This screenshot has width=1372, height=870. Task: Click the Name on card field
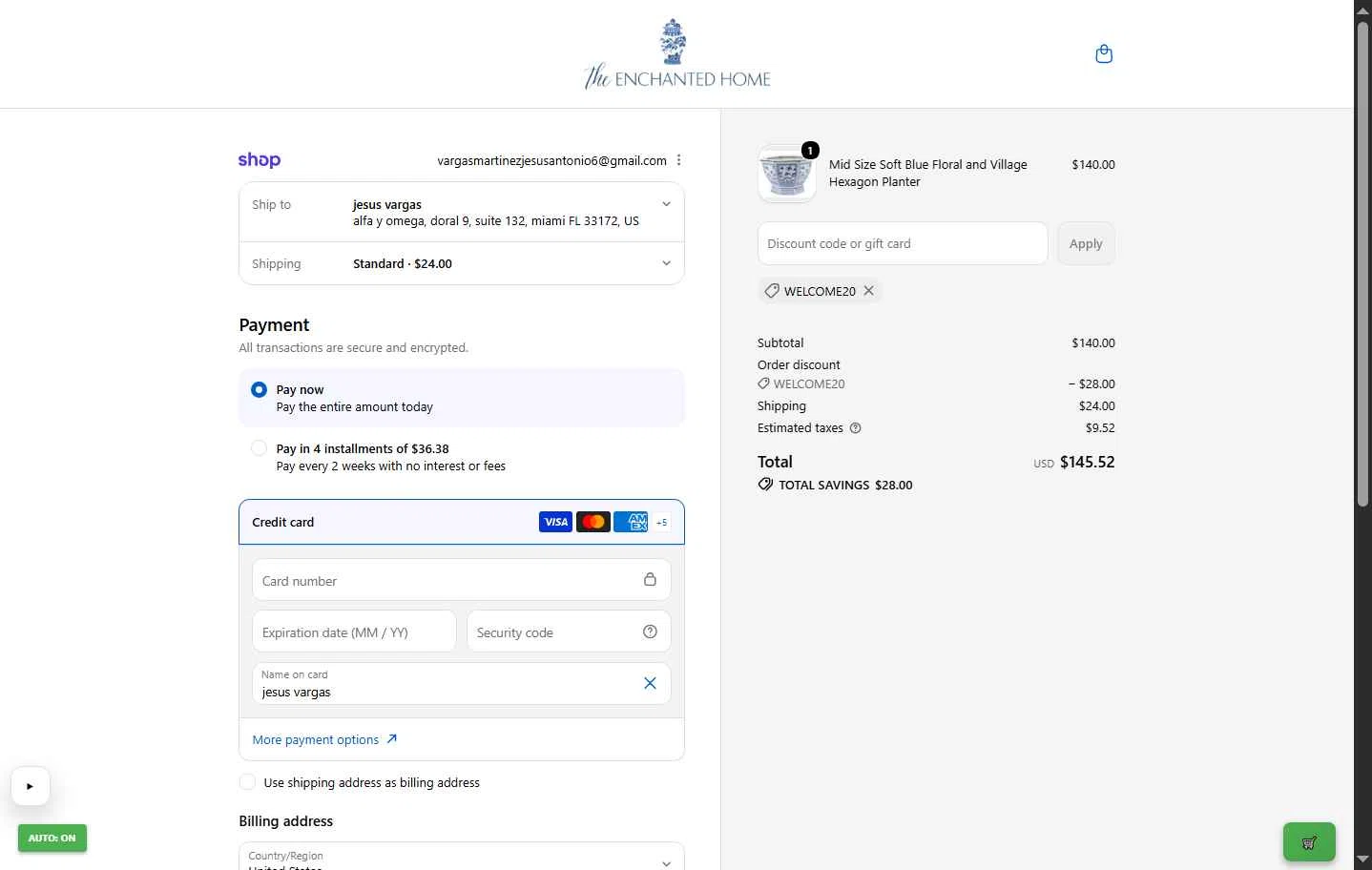[462, 683]
